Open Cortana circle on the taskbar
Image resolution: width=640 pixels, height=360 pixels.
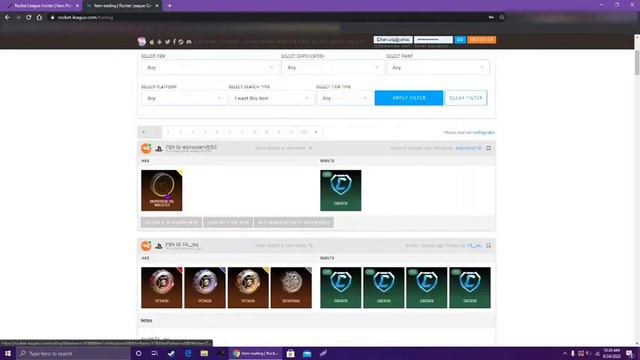tap(138, 353)
